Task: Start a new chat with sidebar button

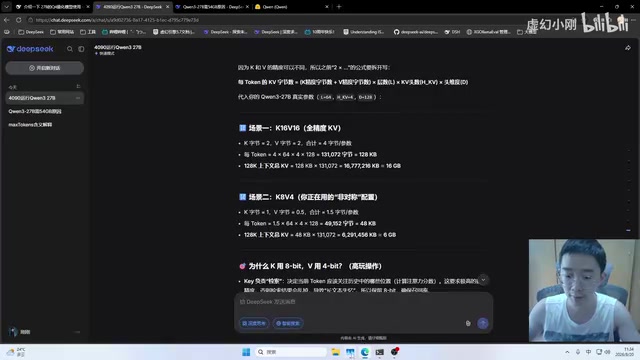Action: coord(44,68)
